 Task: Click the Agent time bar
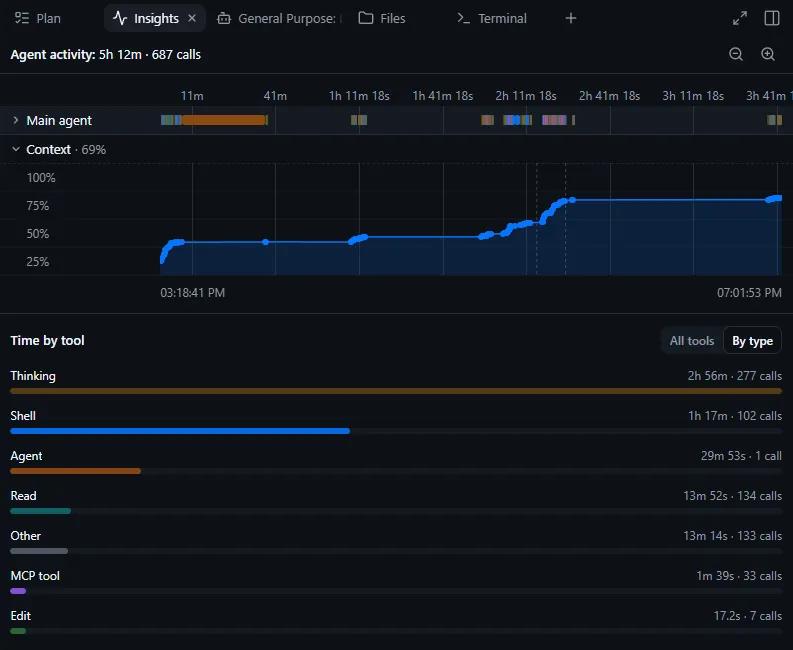point(75,471)
